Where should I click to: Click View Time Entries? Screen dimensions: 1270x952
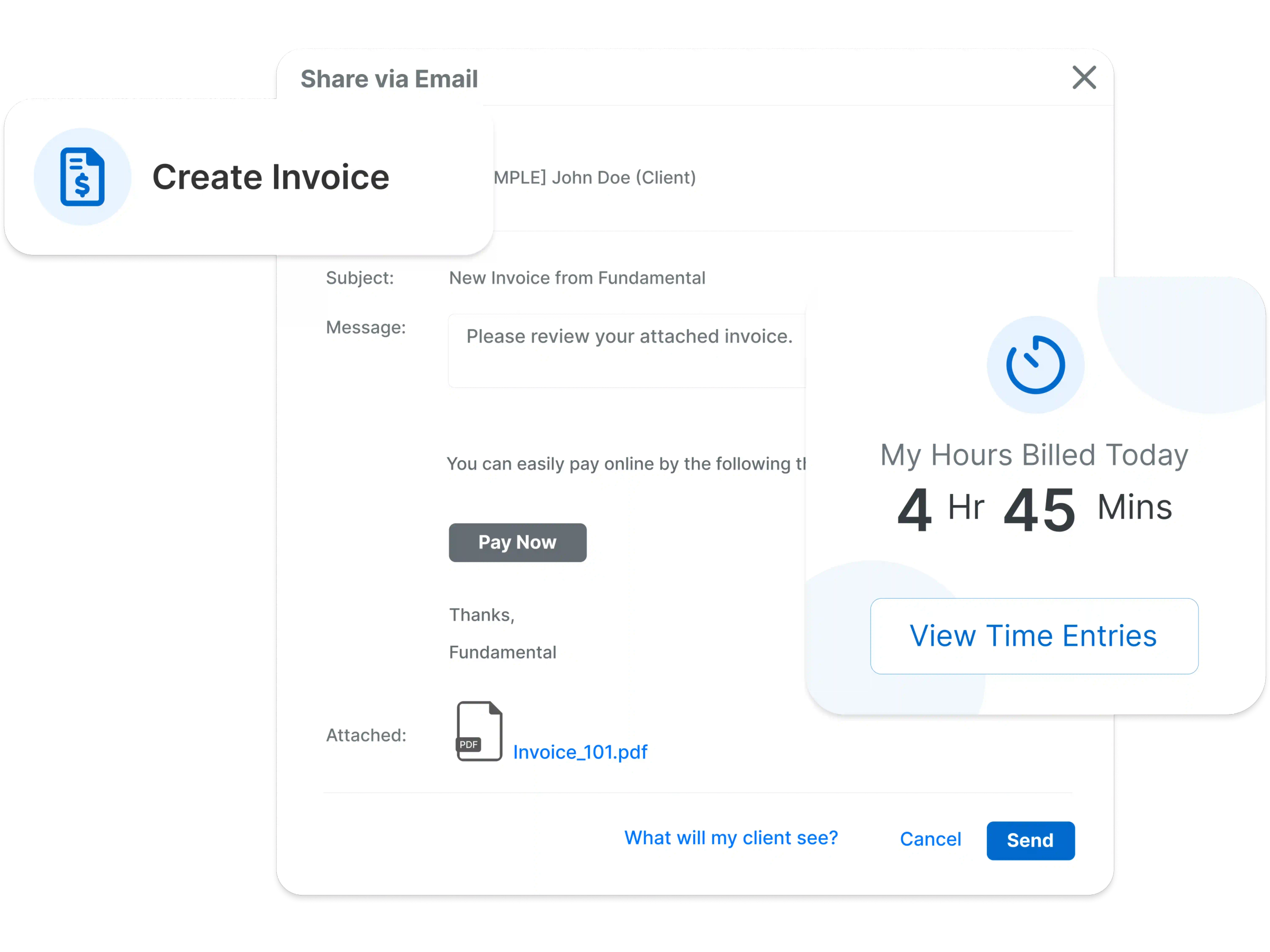1033,636
